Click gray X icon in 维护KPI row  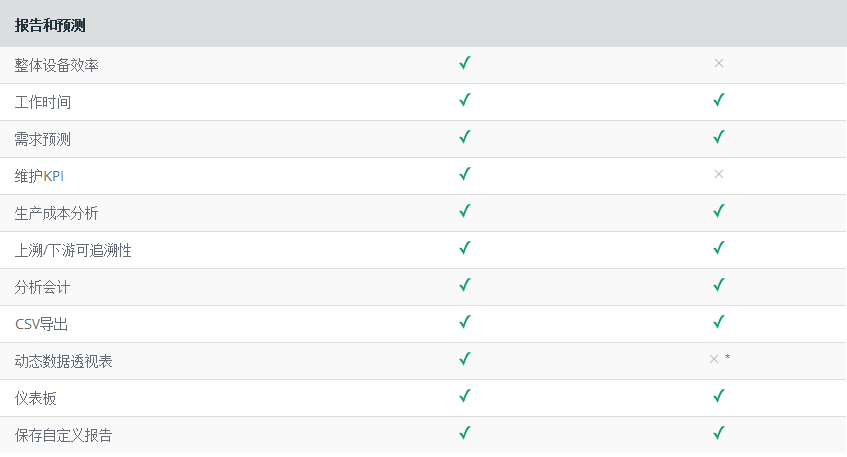718,174
